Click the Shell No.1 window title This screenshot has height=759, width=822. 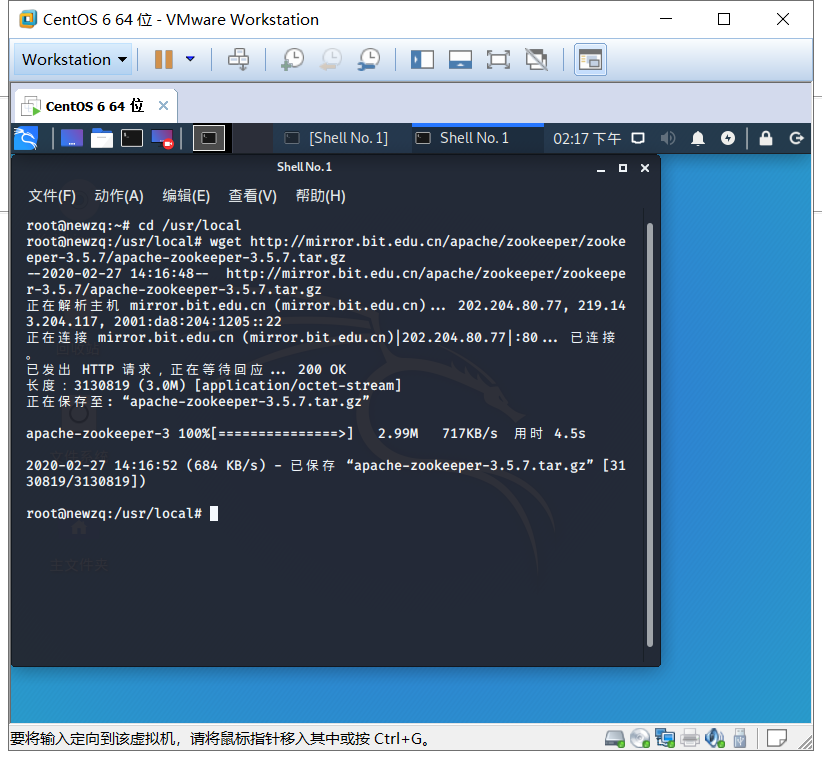(304, 167)
